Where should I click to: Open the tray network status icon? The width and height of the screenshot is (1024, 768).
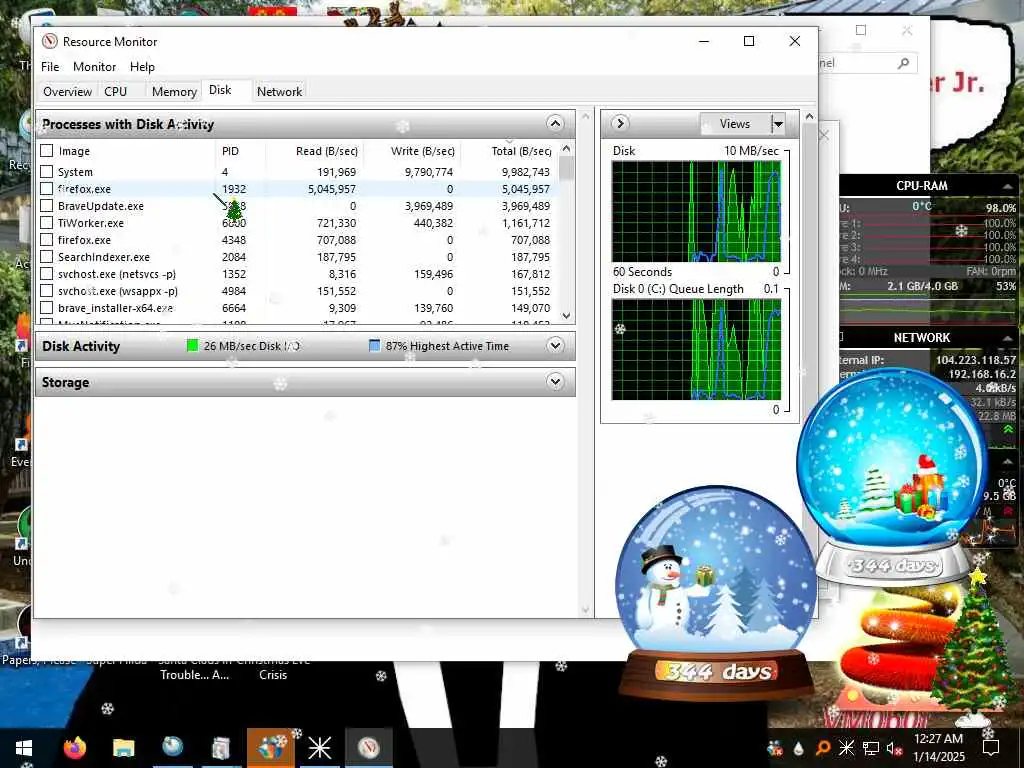(x=870, y=748)
